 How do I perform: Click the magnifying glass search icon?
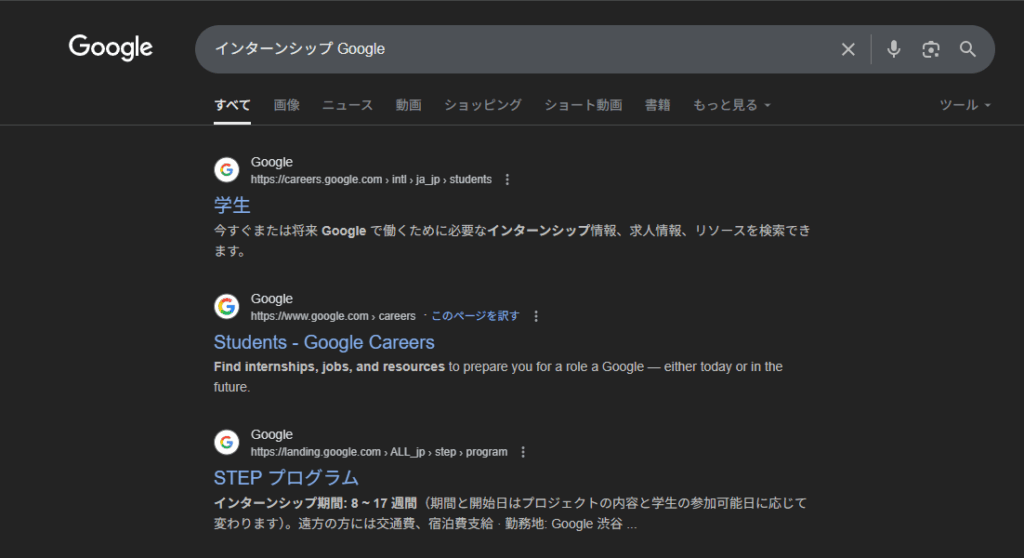[967, 49]
